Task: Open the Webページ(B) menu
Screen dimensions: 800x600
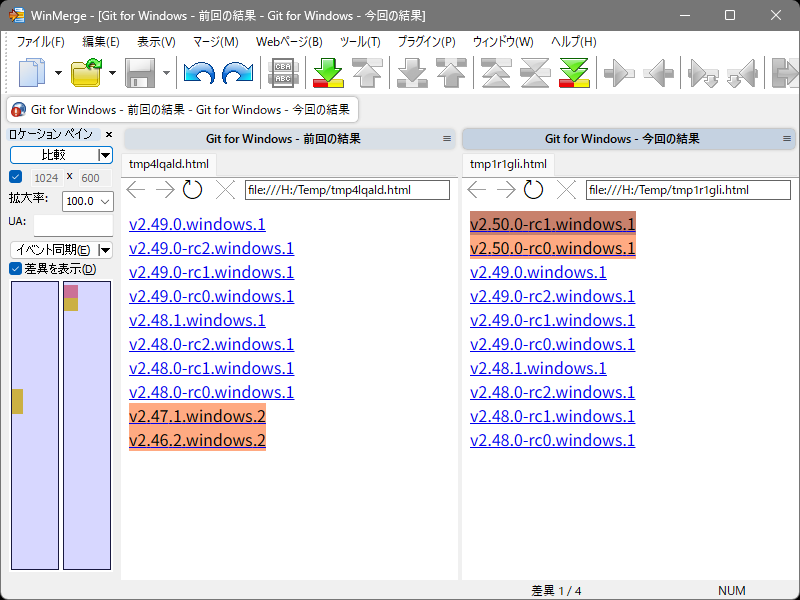Action: (289, 42)
